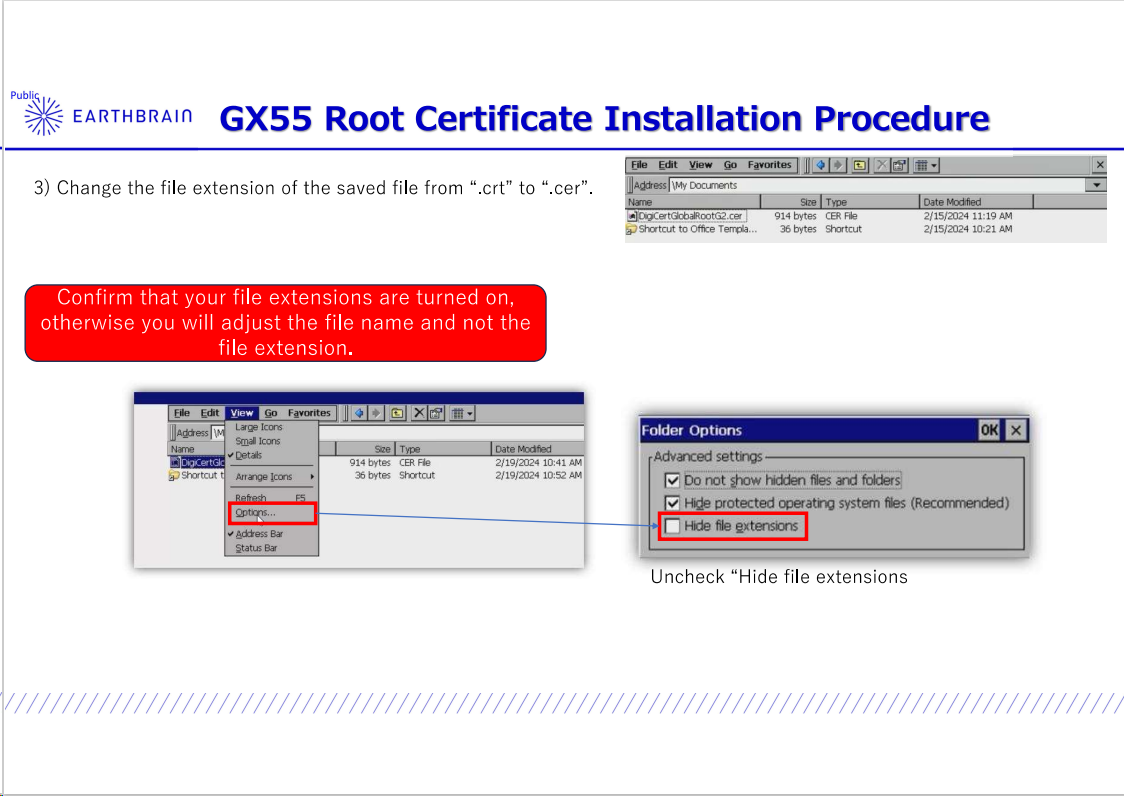Sort by Date Modified in My Documents window

click(x=976, y=202)
